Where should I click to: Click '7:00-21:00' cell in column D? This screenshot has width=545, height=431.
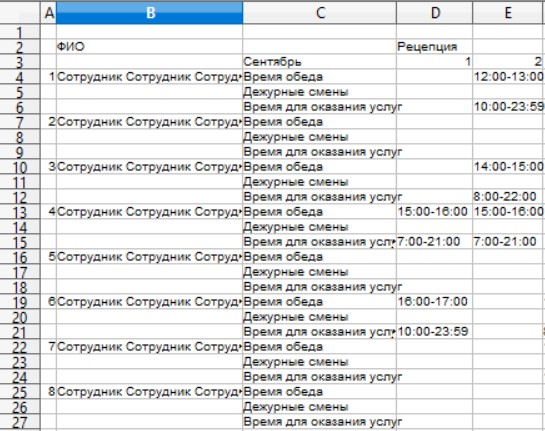434,241
